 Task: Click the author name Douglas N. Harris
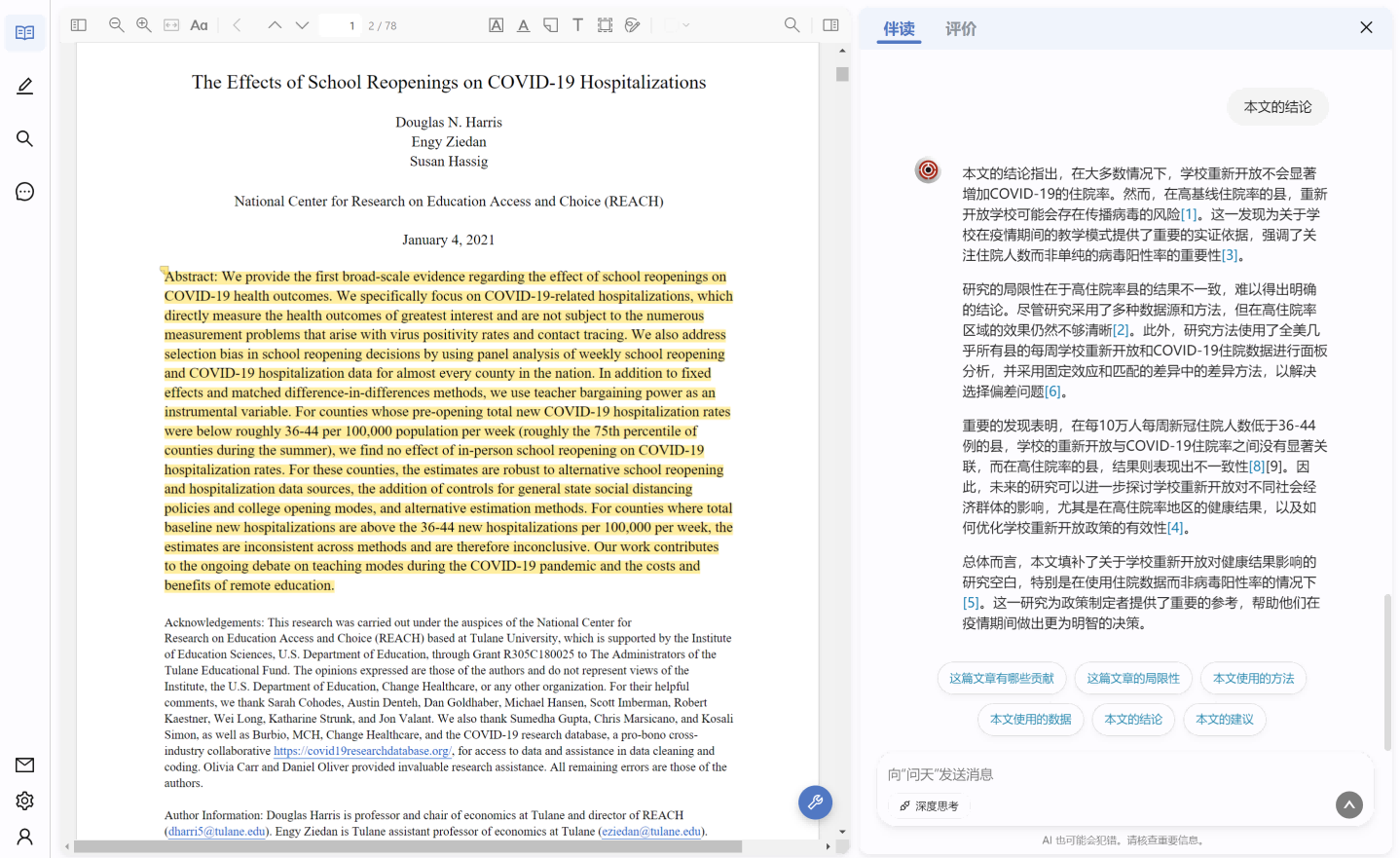pos(449,122)
